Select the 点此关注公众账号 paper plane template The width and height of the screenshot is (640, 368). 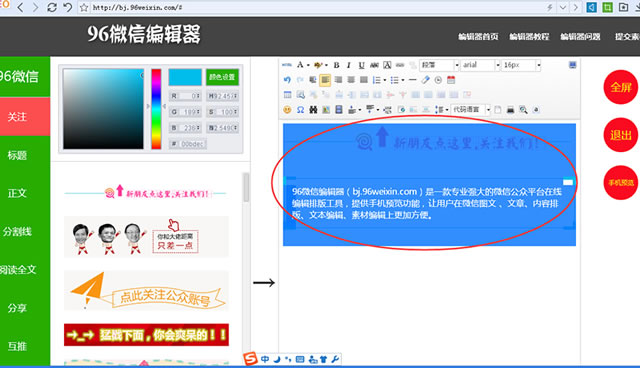click(x=146, y=290)
